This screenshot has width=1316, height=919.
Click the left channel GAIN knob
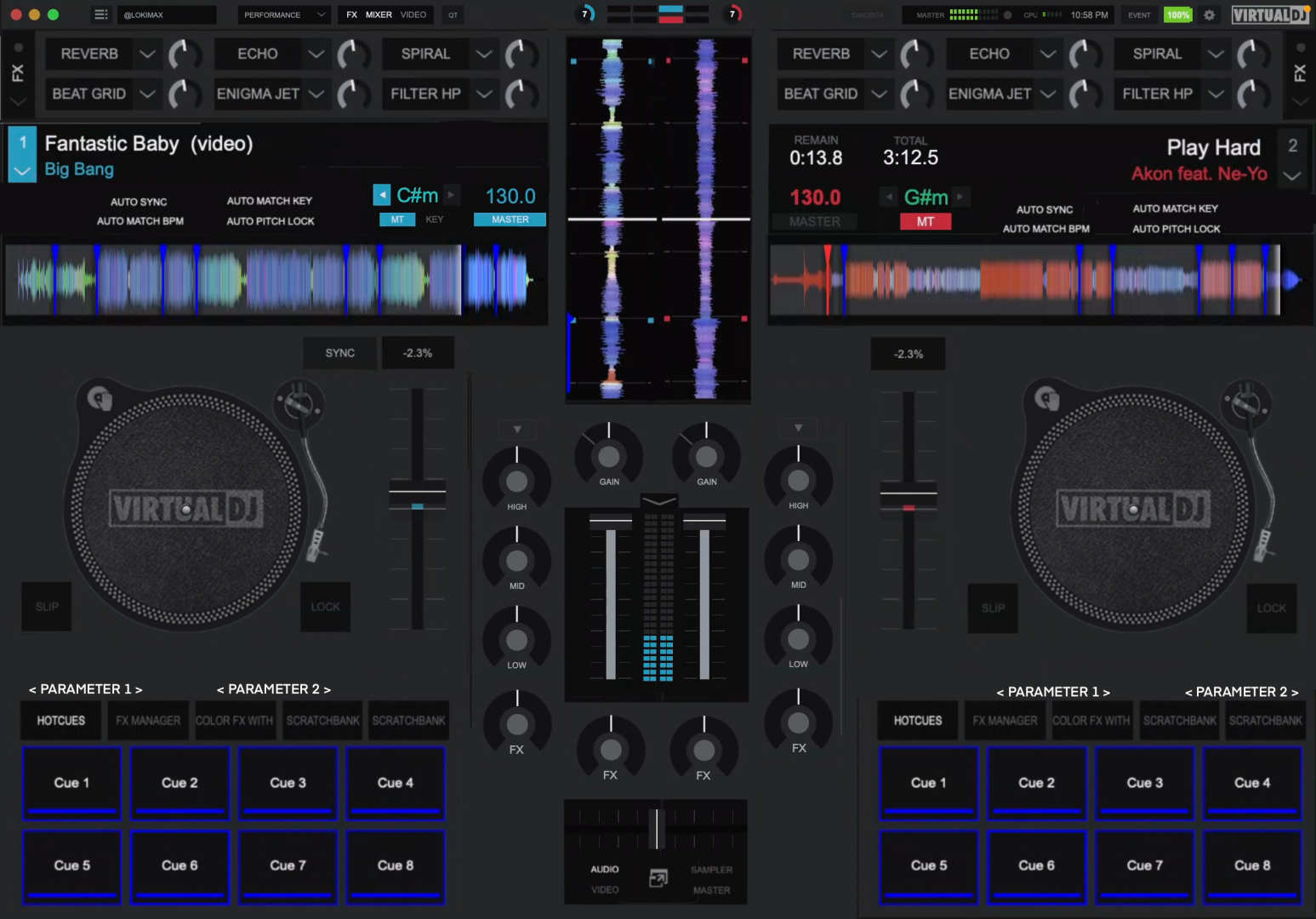(609, 456)
